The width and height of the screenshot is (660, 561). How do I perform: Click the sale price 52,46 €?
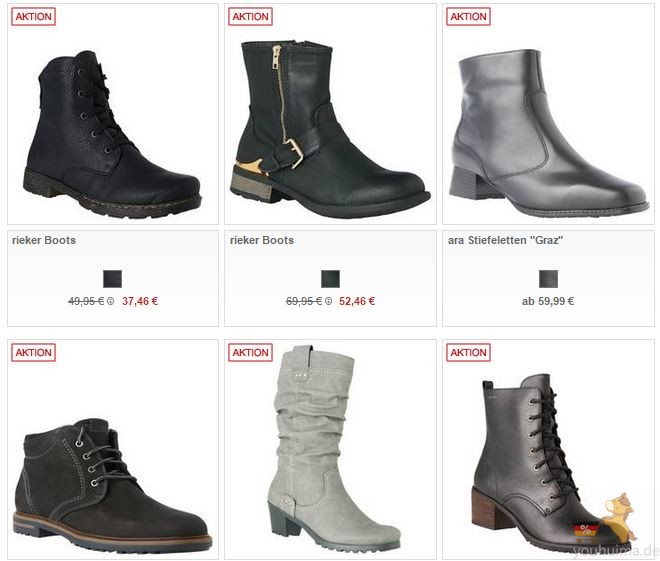tap(357, 301)
